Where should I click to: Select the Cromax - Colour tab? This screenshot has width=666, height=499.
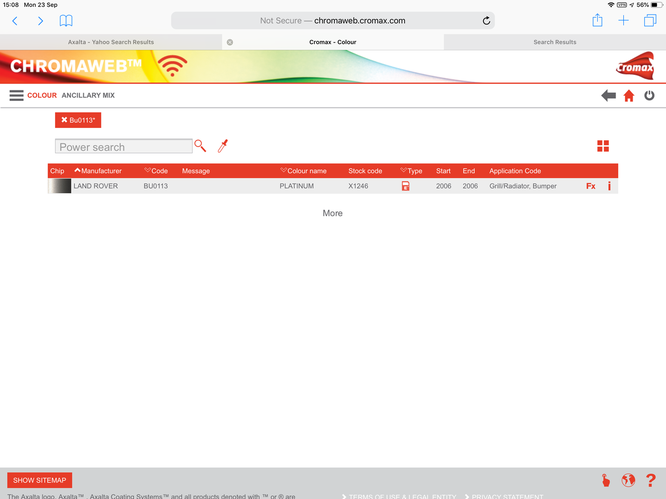(x=333, y=42)
